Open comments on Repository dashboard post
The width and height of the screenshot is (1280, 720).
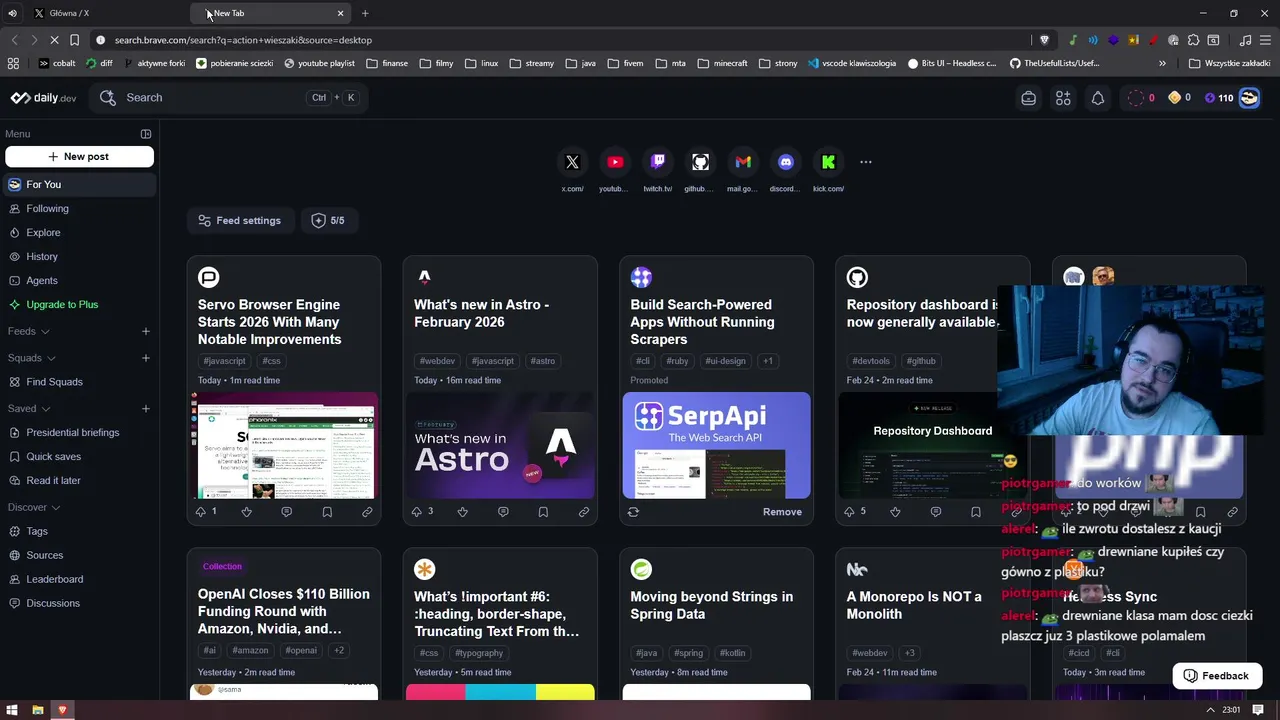click(x=936, y=512)
